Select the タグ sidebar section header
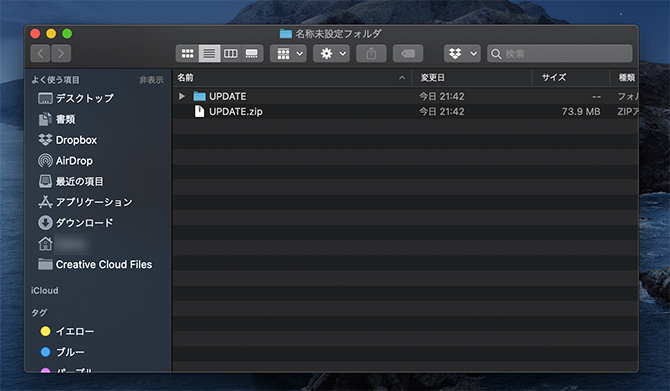This screenshot has width=670, height=391. coord(39,312)
